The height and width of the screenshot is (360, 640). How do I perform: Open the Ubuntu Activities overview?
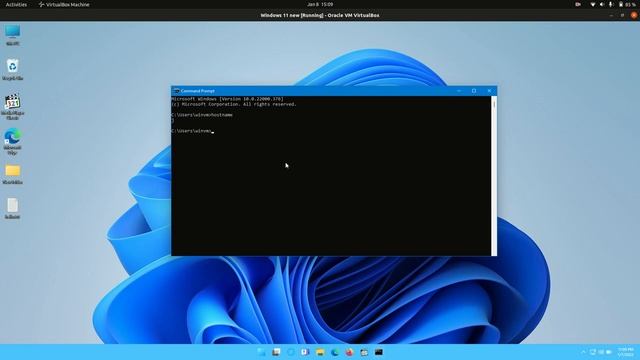point(16,4)
